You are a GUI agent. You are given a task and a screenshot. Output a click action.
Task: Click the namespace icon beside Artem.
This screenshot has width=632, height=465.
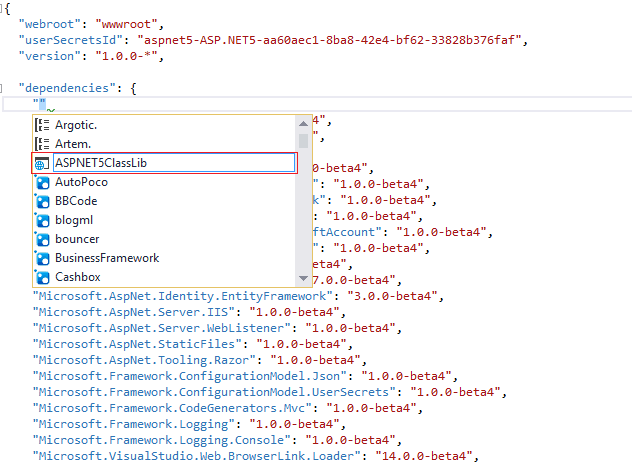pyautogui.click(x=42, y=144)
